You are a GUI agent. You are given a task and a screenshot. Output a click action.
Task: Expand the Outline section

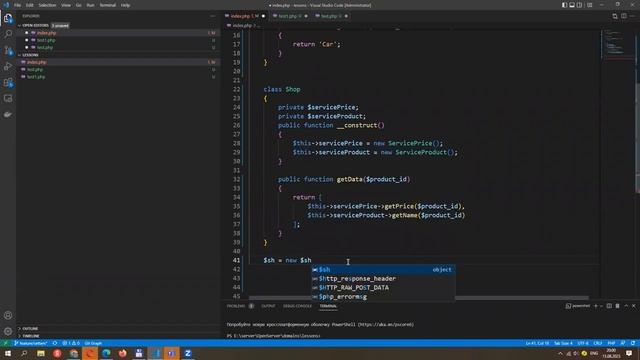click(30, 328)
